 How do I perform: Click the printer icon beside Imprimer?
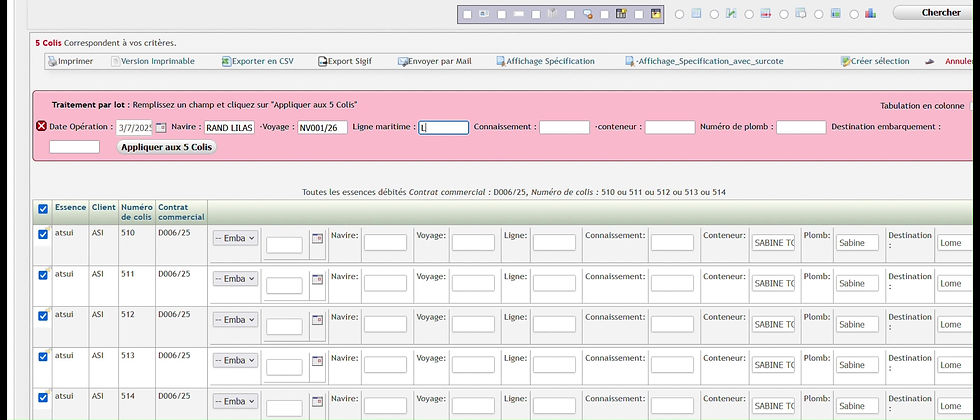point(52,61)
